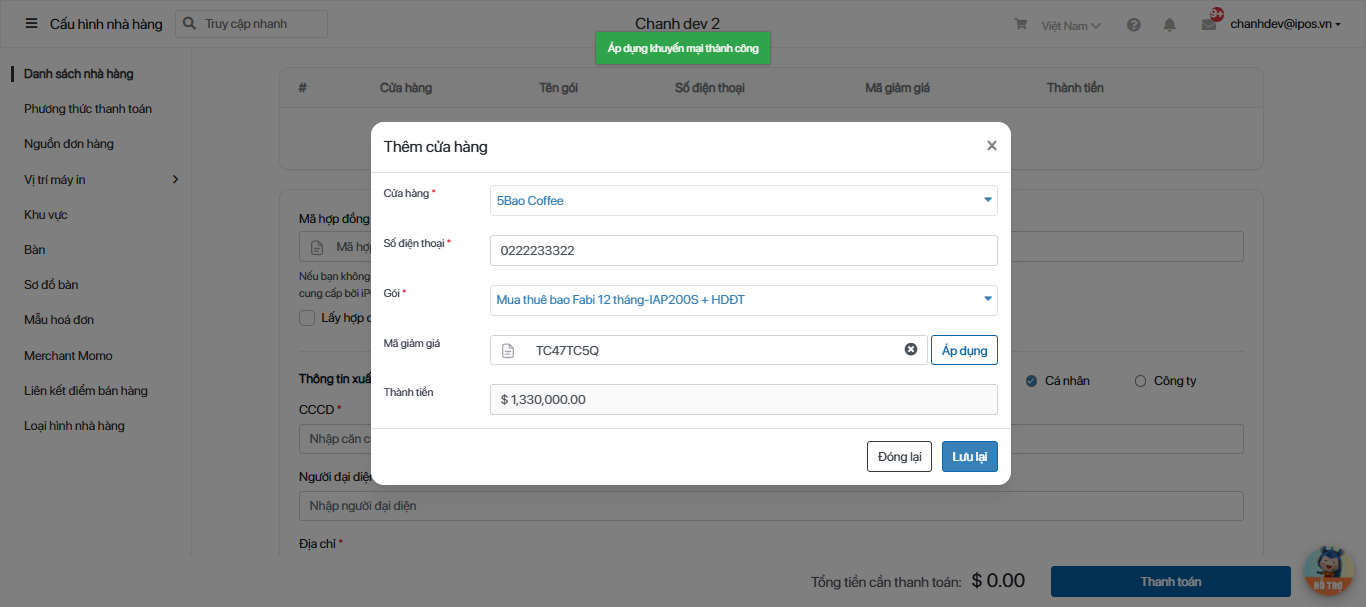Image resolution: width=1366 pixels, height=607 pixels.
Task: Close the Thêm cửa hàng dialog
Action: pyautogui.click(x=991, y=146)
